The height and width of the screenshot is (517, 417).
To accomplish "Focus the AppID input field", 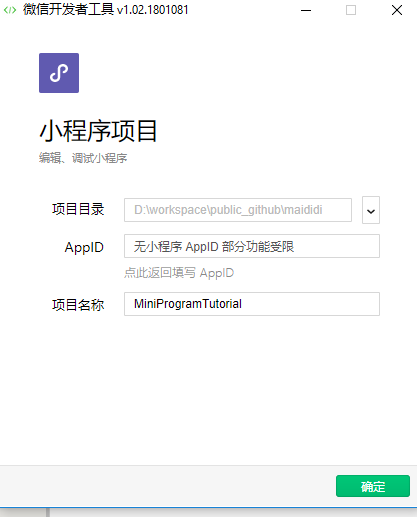I will pos(252,246).
